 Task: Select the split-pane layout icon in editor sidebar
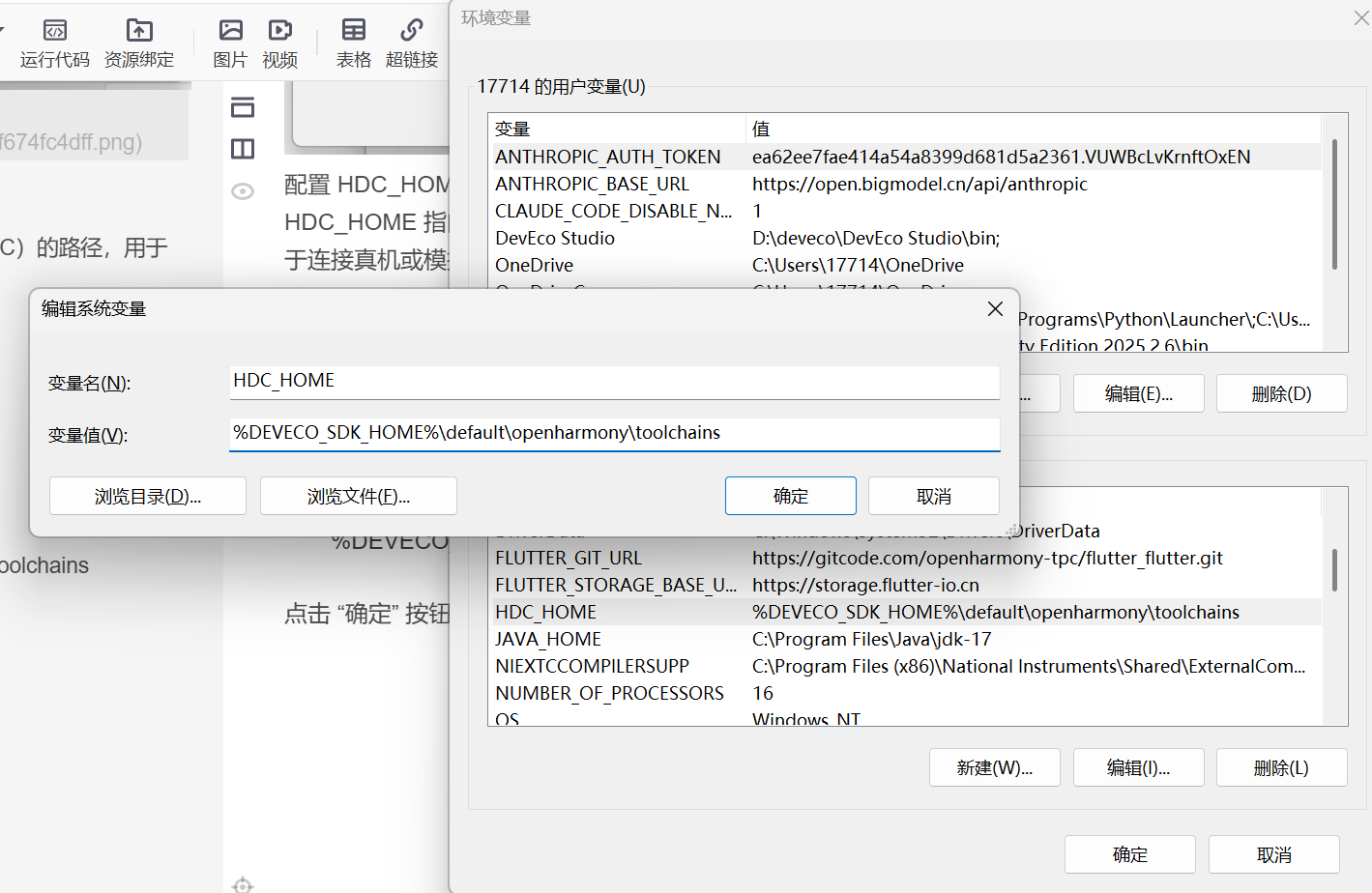click(x=243, y=149)
